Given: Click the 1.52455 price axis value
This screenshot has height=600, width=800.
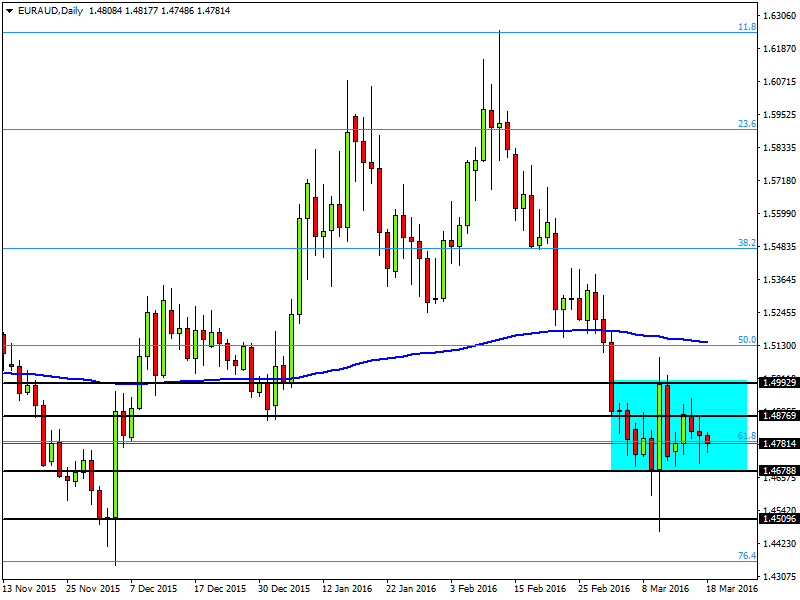Looking at the screenshot, I should pos(779,312).
